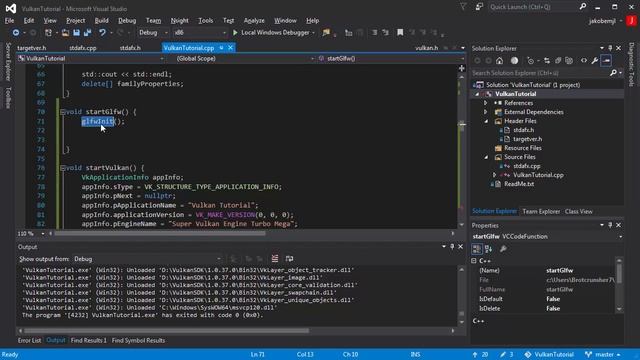Toggle auto-hide pin on Solution Explorer
The image size is (640, 360).
pos(610,48)
